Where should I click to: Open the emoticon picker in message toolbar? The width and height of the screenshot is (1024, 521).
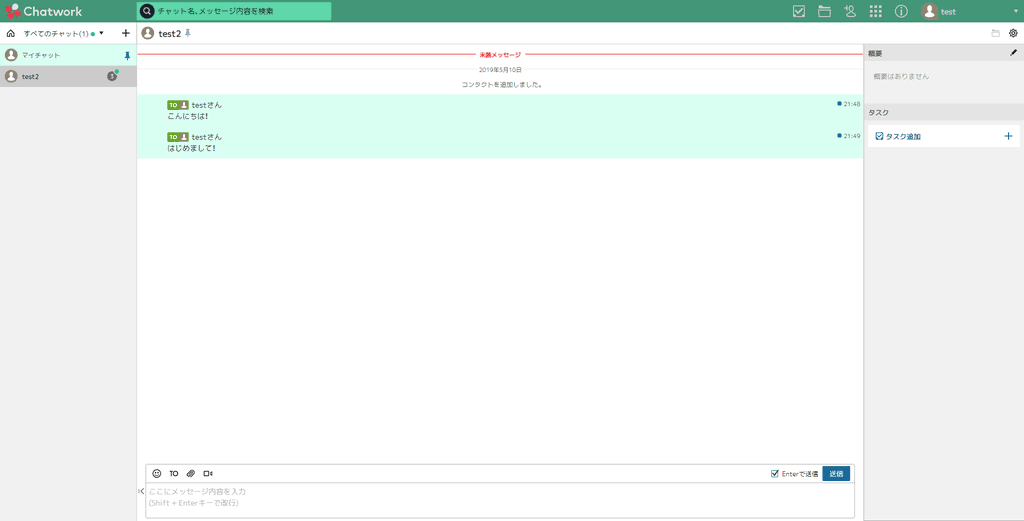tap(157, 473)
